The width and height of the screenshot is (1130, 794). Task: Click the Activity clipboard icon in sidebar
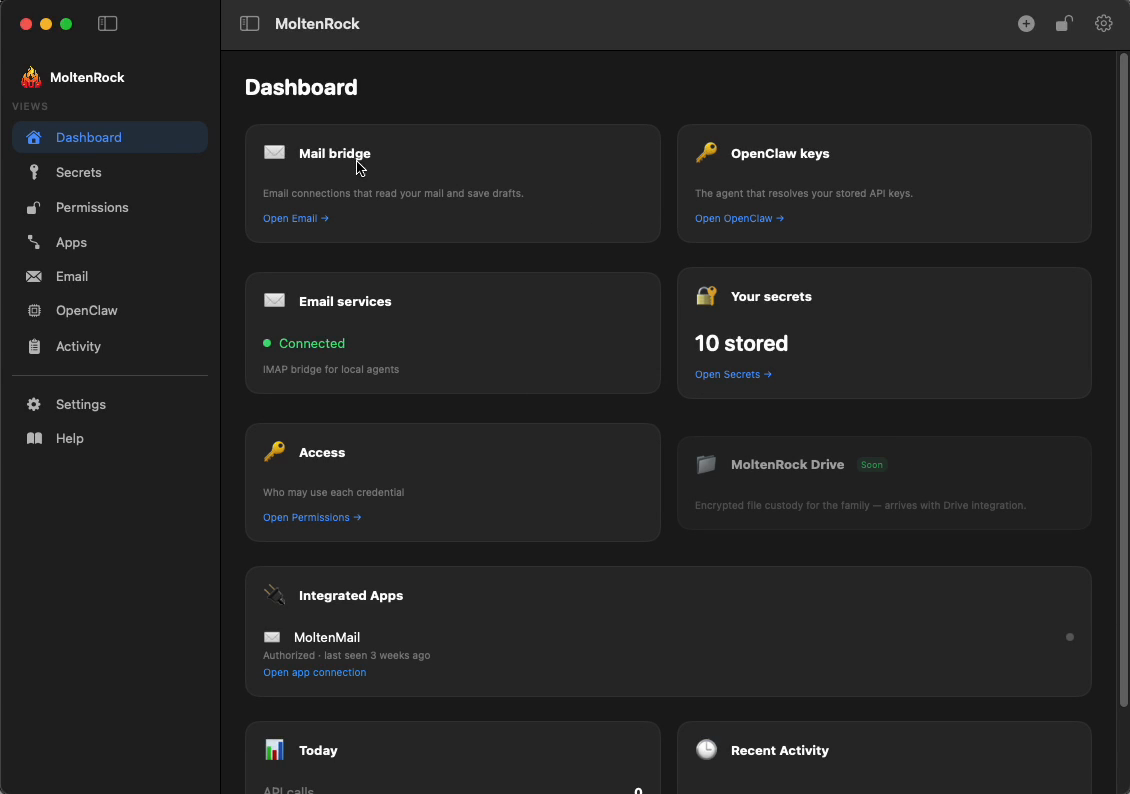[34, 347]
